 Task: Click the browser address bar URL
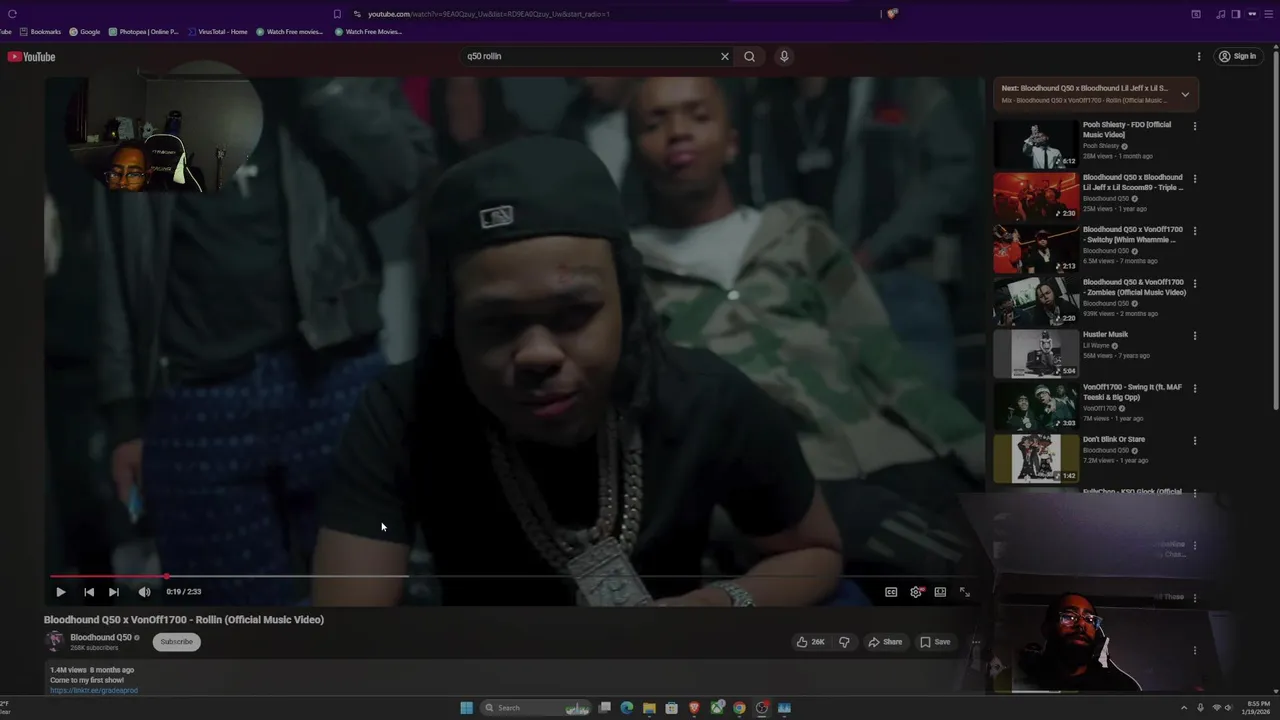[x=488, y=14]
